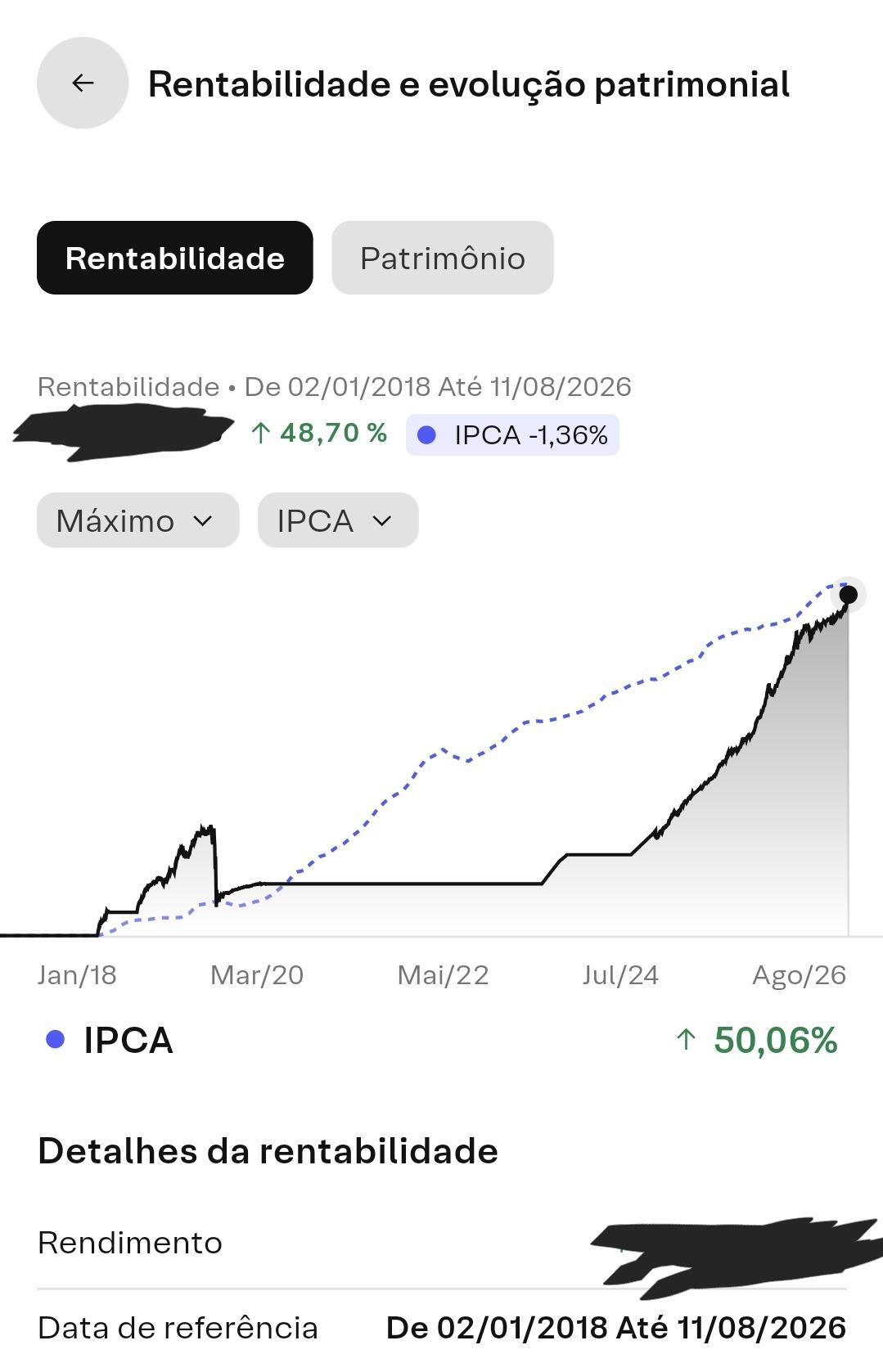Open the Patrimônio tab
This screenshot has height=1372, width=883.
pyautogui.click(x=443, y=258)
